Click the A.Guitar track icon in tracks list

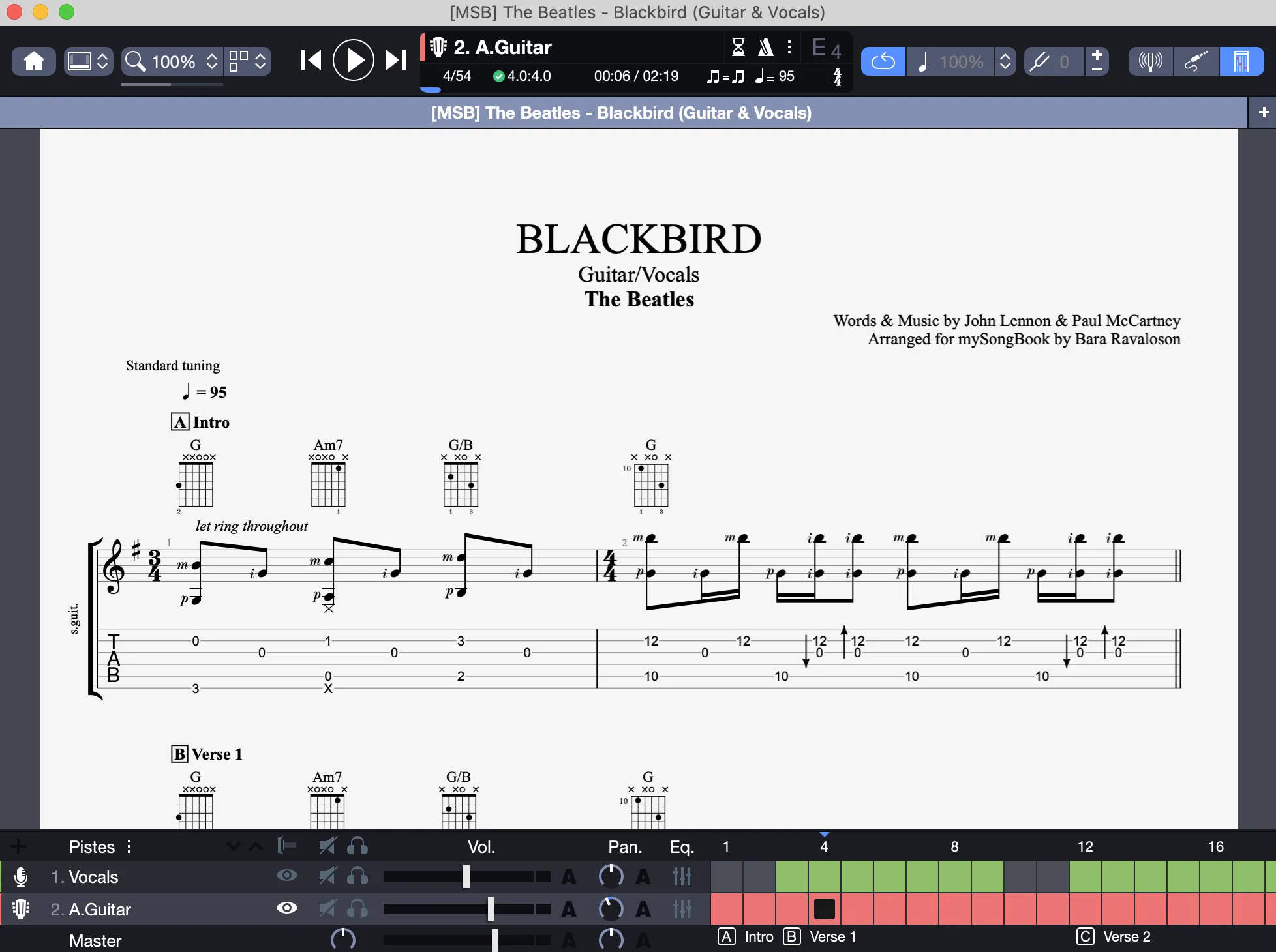21,909
